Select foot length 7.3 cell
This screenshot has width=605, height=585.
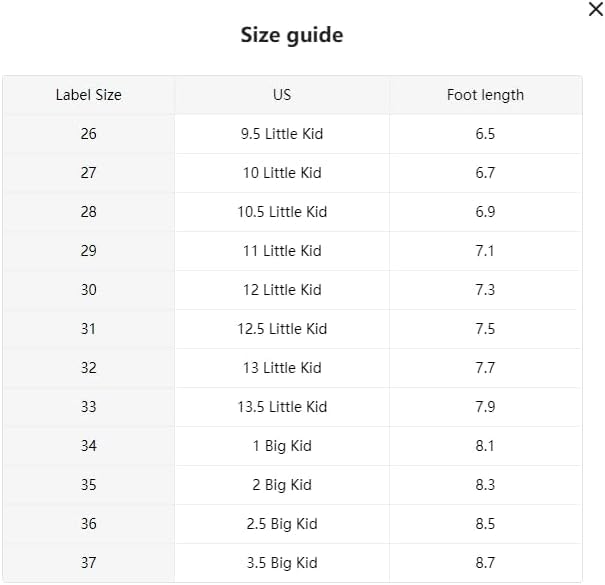485,290
